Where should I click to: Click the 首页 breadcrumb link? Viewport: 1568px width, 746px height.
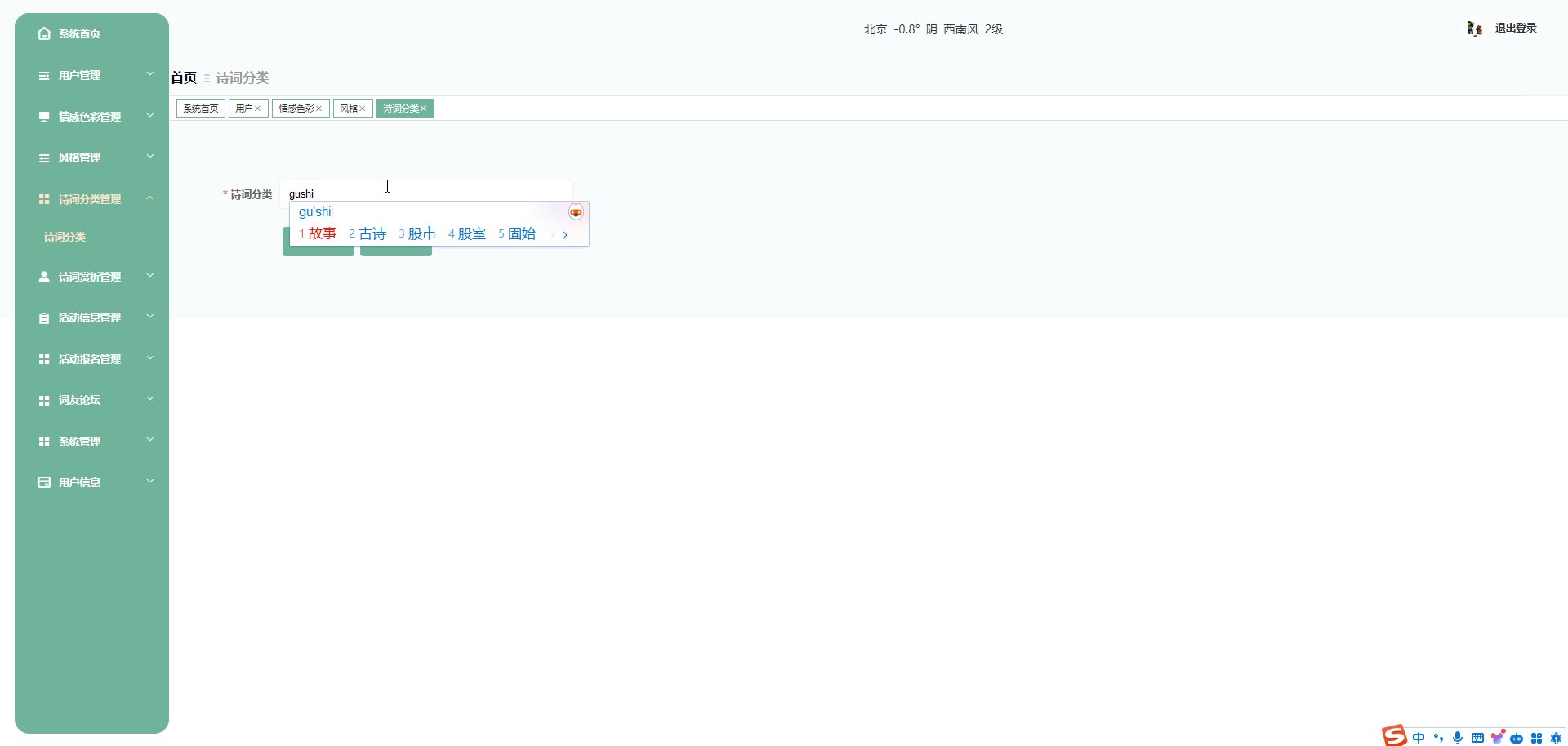click(182, 78)
